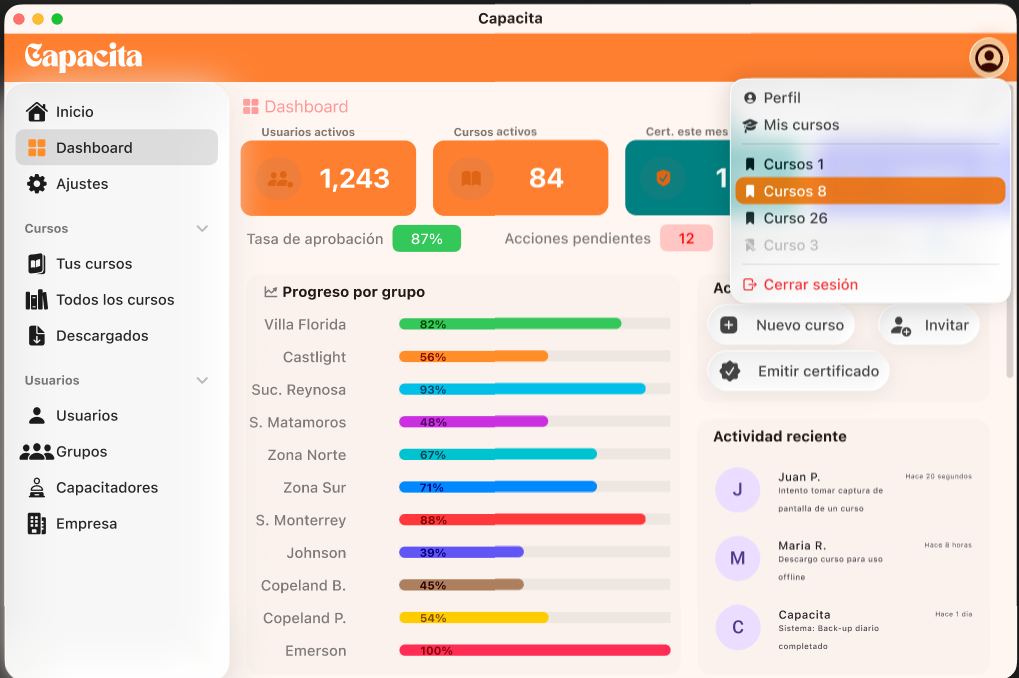Select the Inicio home icon in the sidebar
Screen dimensions: 1019x678
37,111
